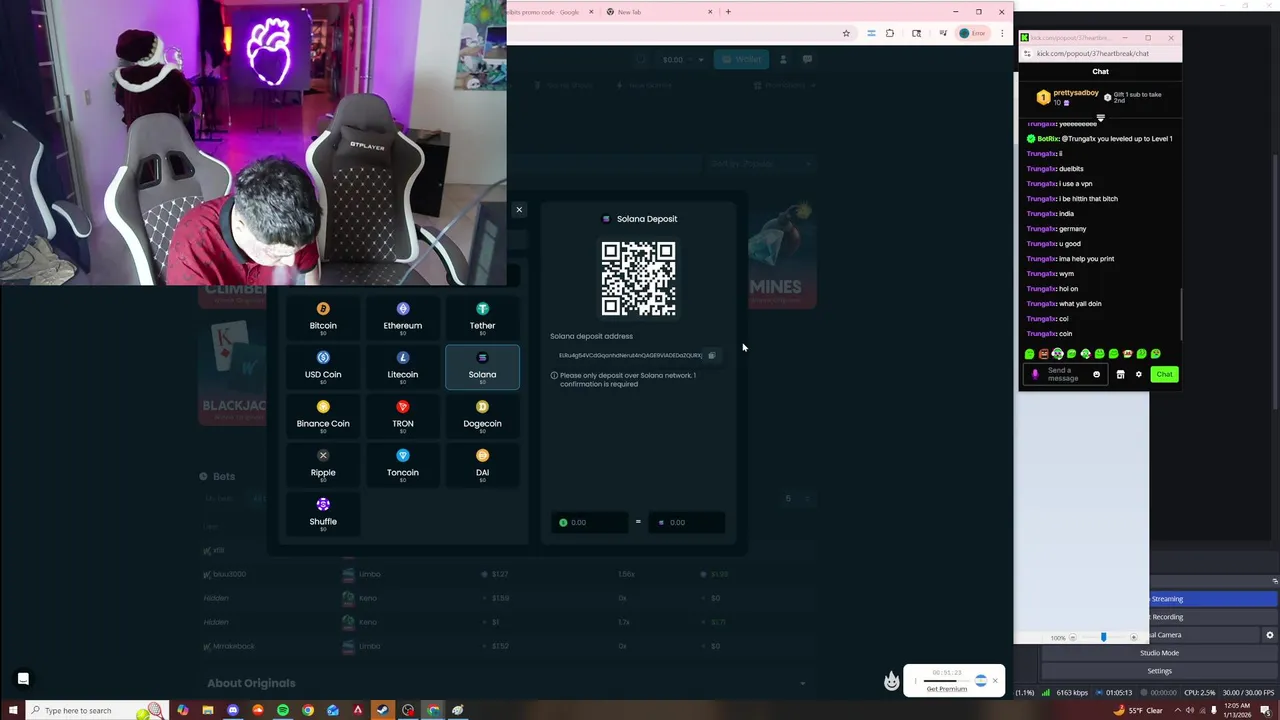Open the Chrome profile showing Error
Image resolution: width=1280 pixels, height=720 pixels.
(972, 33)
